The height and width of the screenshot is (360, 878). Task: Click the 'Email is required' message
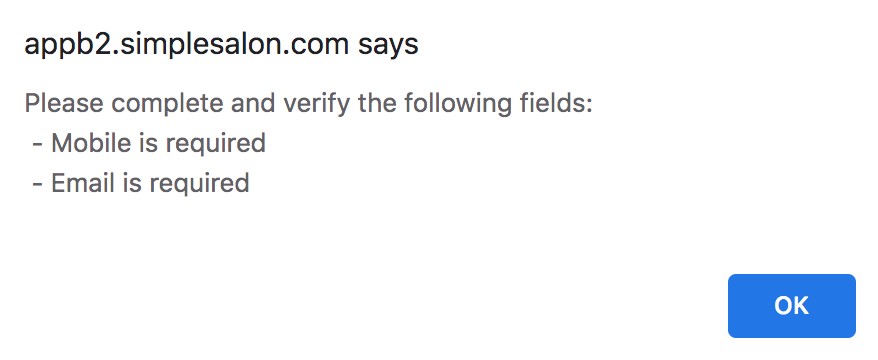click(150, 183)
